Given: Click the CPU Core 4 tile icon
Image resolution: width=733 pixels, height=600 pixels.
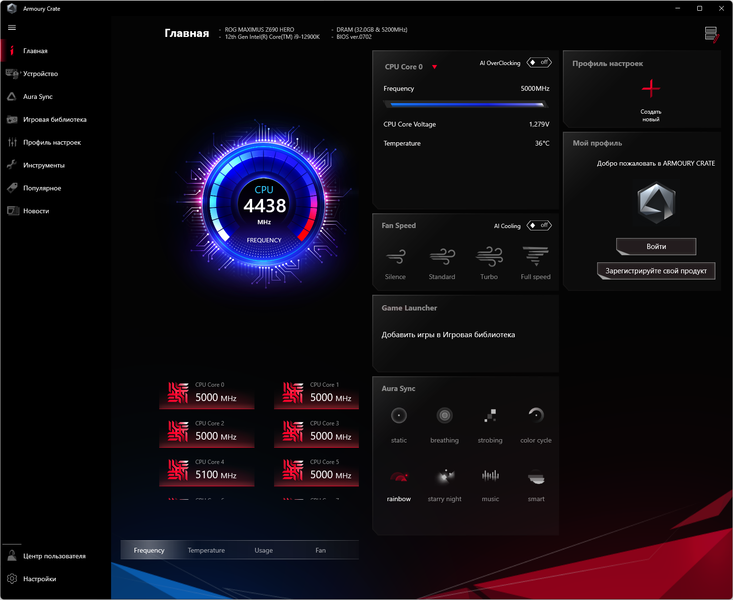Looking at the screenshot, I should (178, 470).
